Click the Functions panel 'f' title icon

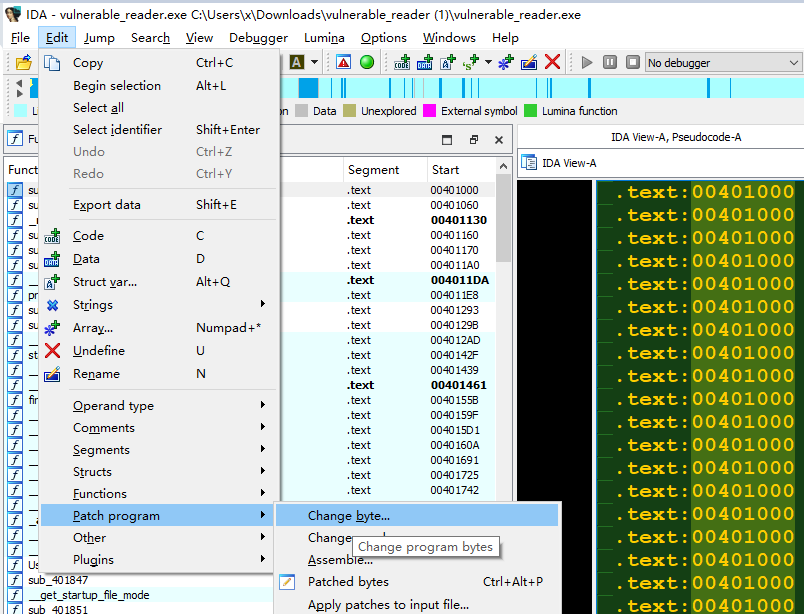pyautogui.click(x=15, y=138)
